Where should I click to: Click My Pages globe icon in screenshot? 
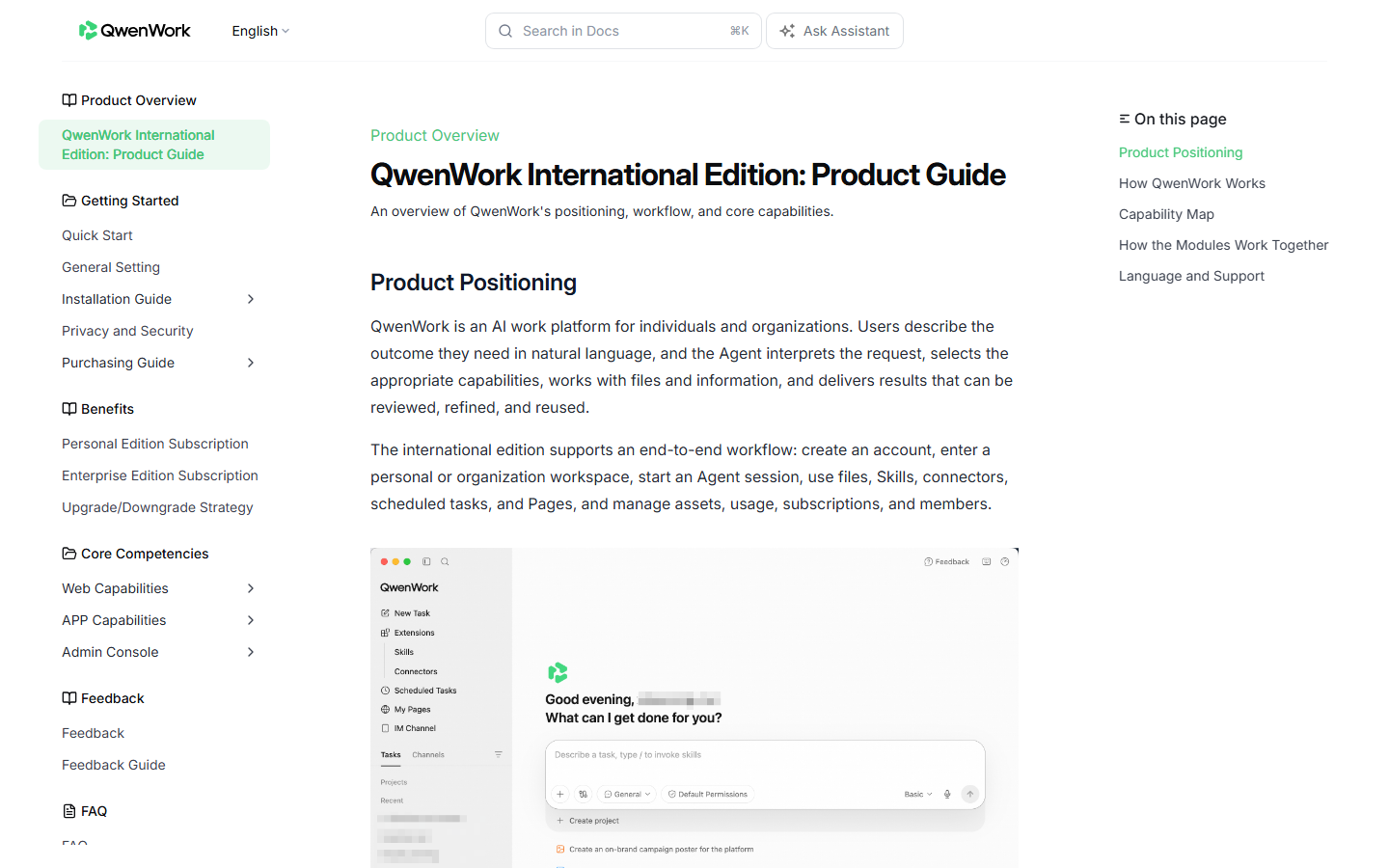pos(385,709)
